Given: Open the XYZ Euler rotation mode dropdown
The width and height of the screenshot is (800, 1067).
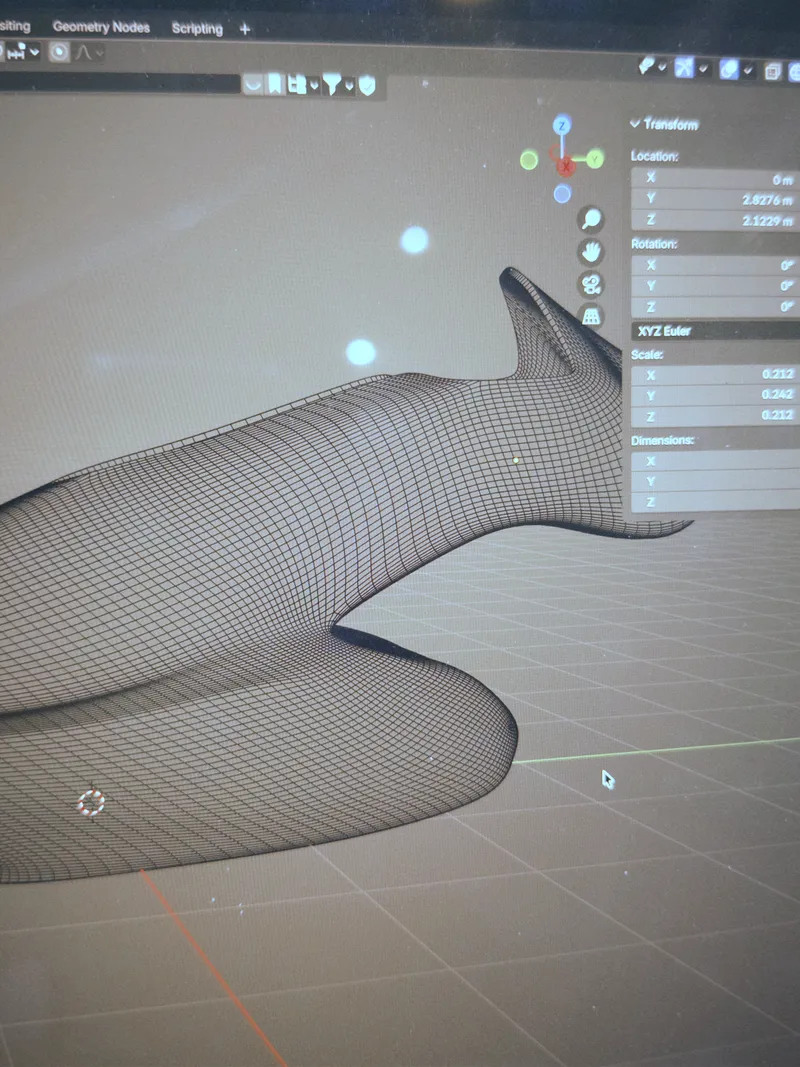Looking at the screenshot, I should (716, 331).
